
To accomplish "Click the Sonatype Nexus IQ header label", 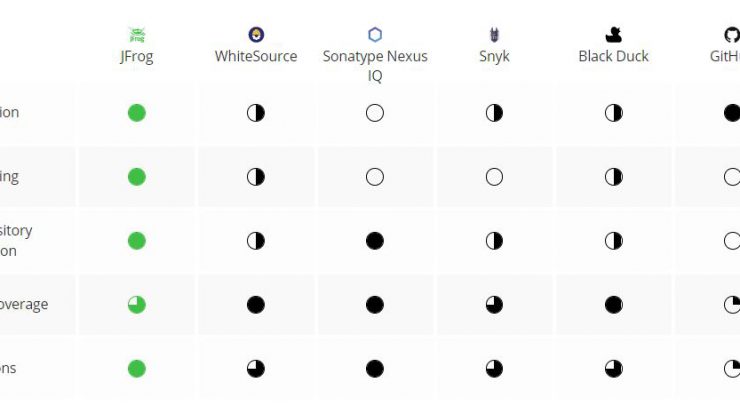I will click(x=375, y=66).
